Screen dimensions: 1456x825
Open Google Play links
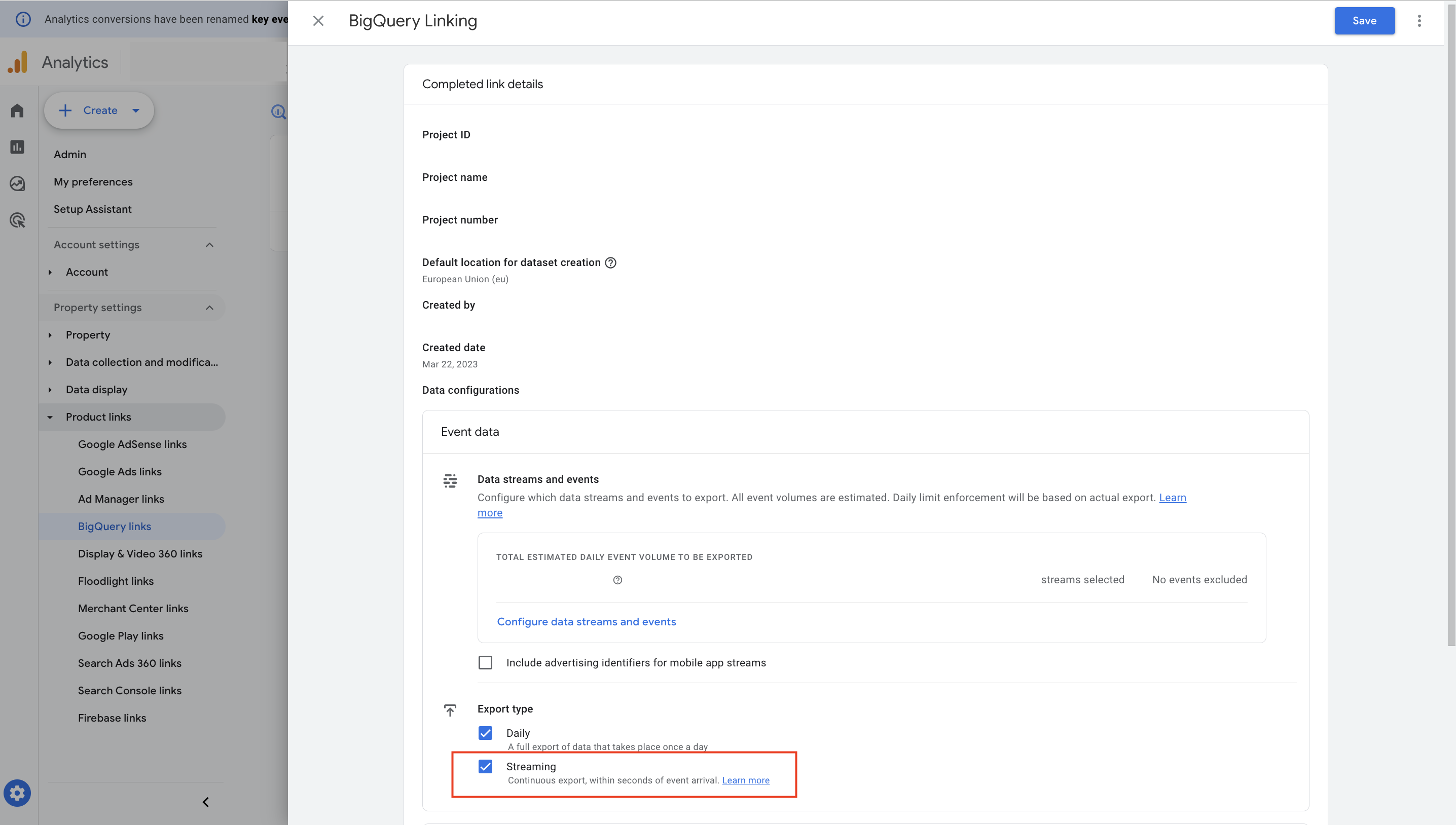(x=121, y=636)
